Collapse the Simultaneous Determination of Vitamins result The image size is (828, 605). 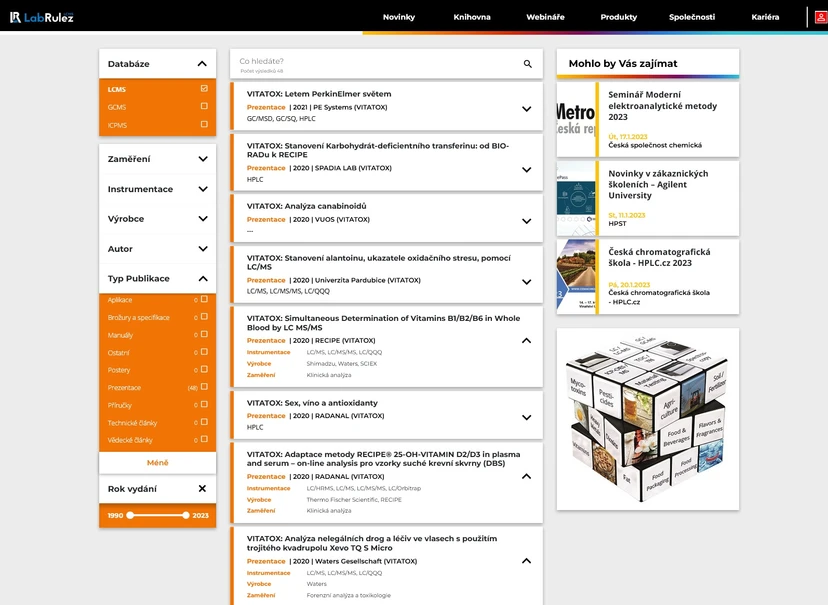526,340
